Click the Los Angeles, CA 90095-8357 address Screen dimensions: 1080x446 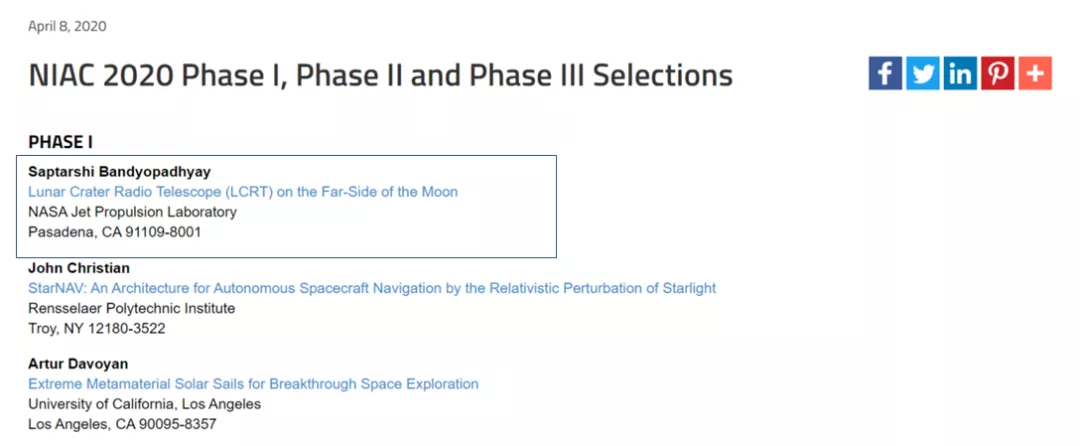click(x=122, y=425)
